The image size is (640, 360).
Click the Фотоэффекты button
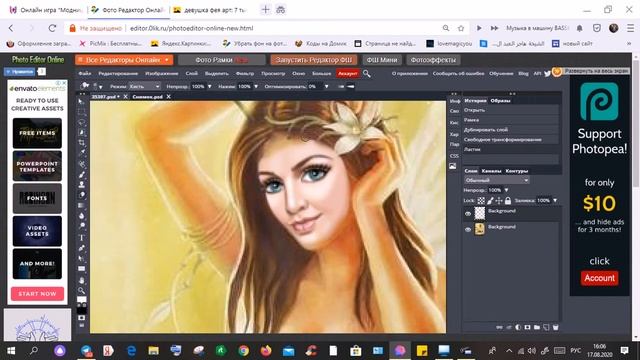coord(433,60)
